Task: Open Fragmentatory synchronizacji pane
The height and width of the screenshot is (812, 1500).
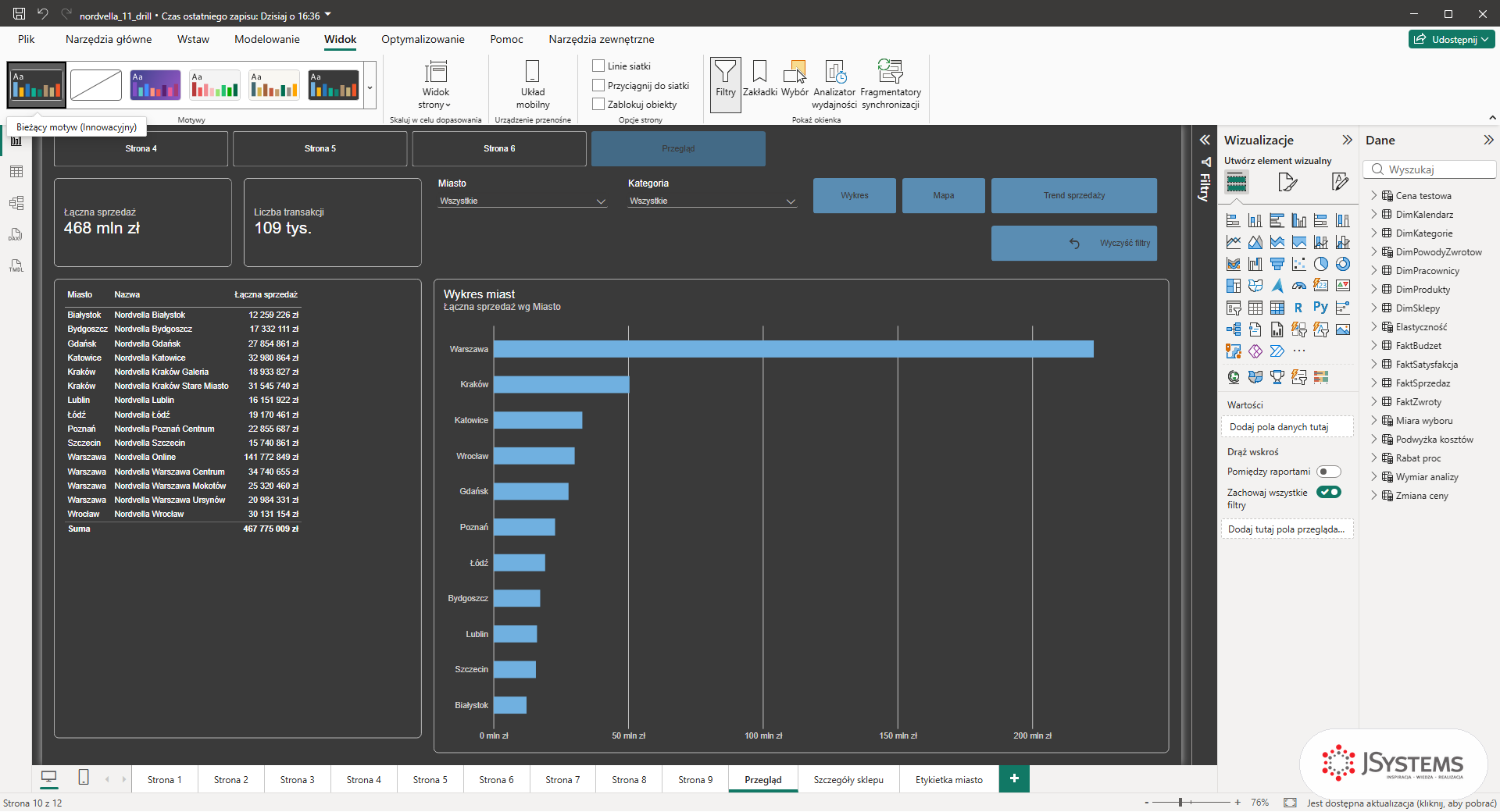Action: pyautogui.click(x=891, y=84)
